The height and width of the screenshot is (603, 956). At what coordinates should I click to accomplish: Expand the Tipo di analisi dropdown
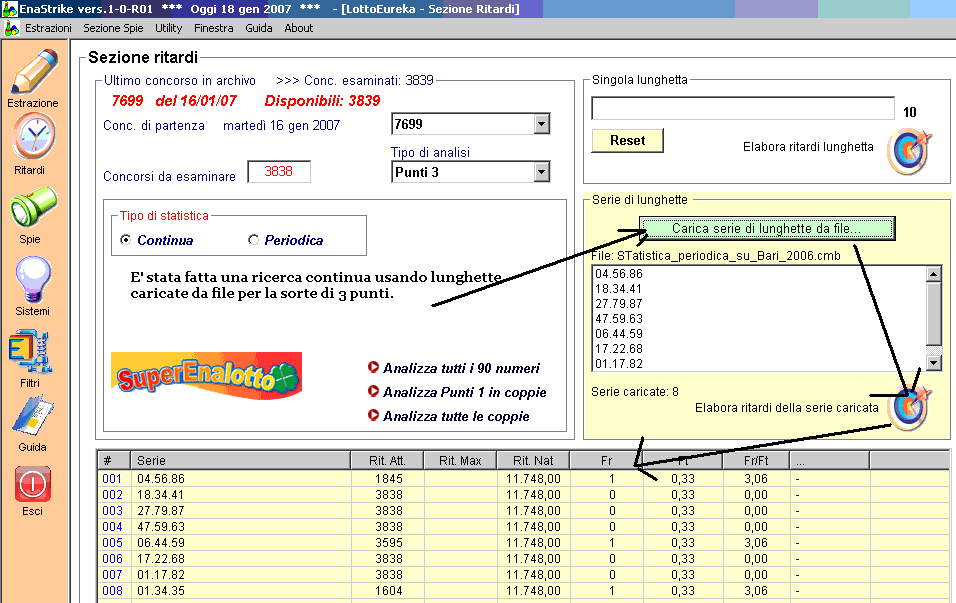coord(541,172)
